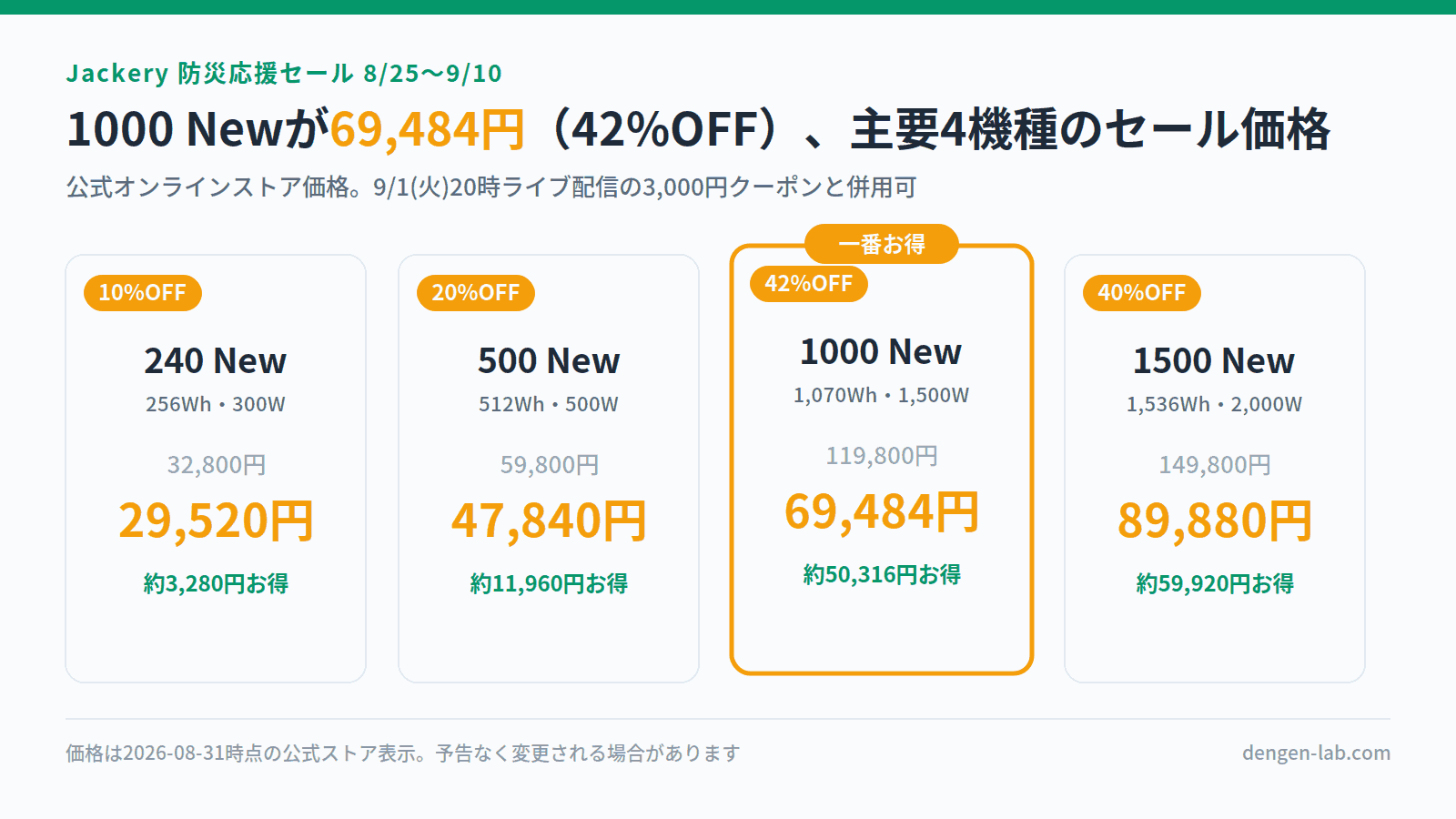Click the 公式オンラインストア価格 subtitle line

pos(491,187)
